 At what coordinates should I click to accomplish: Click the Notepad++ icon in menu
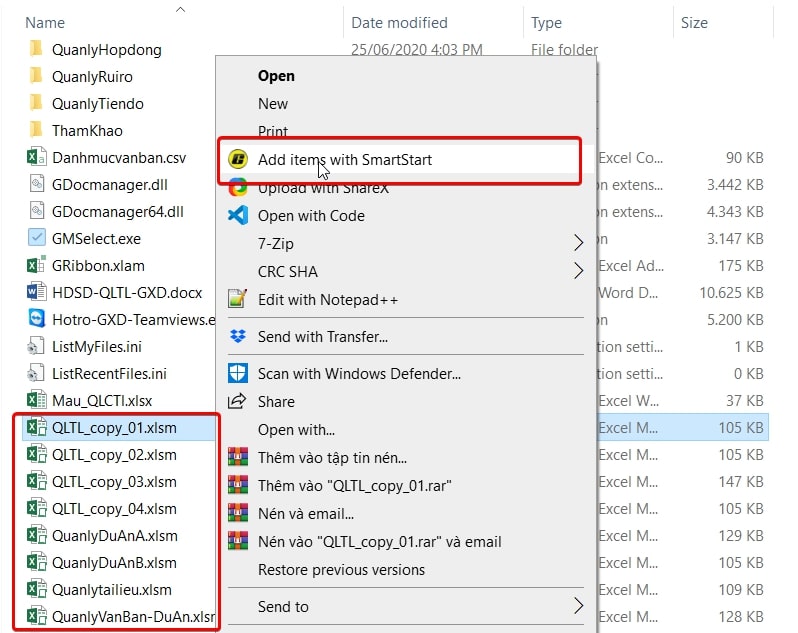(238, 299)
